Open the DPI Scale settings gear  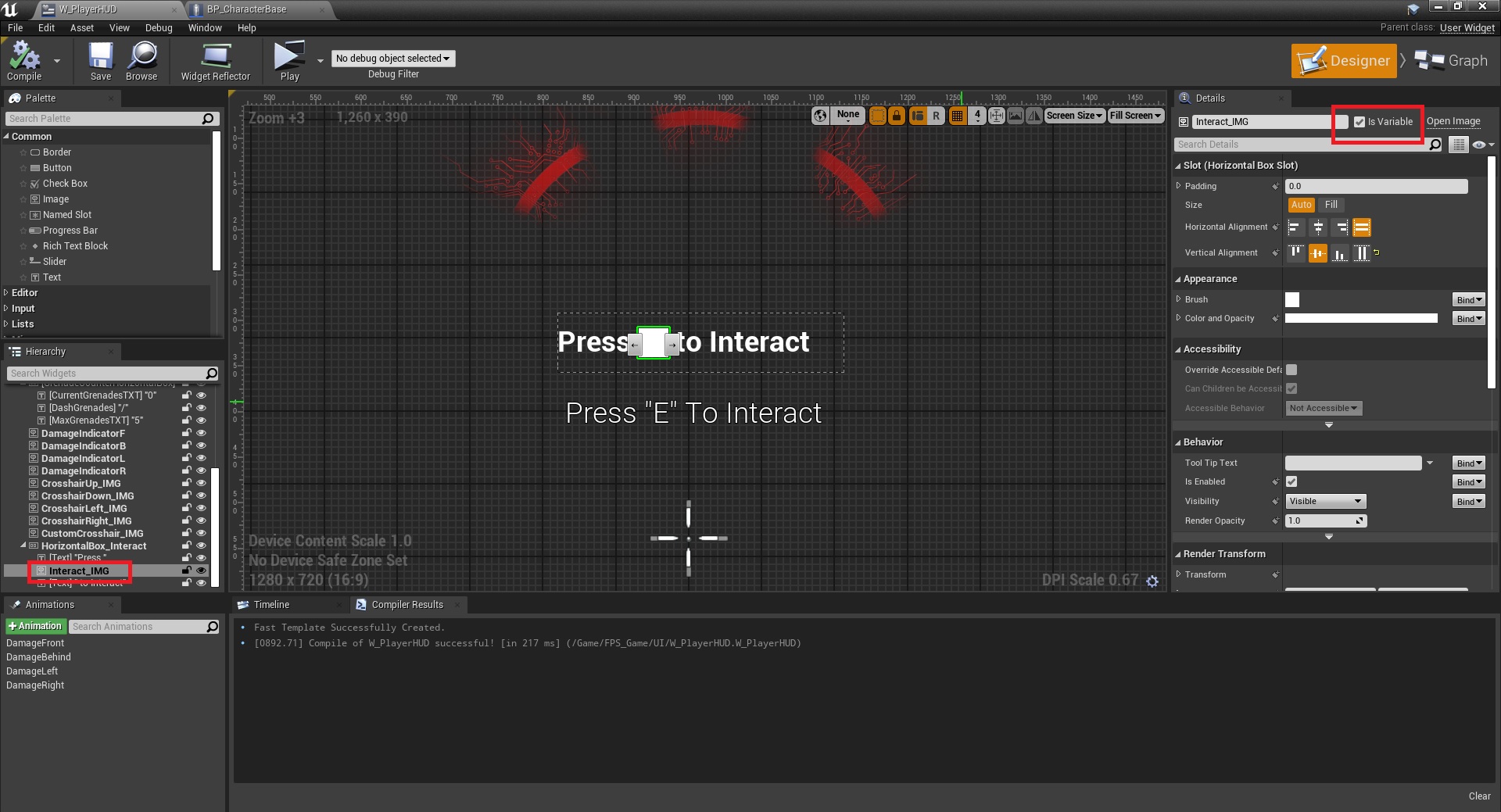(x=1152, y=581)
